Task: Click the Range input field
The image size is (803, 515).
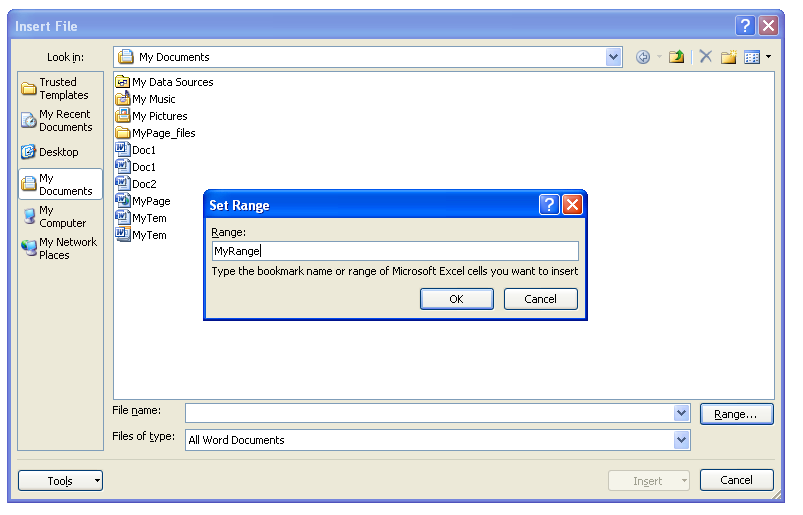Action: [395, 251]
